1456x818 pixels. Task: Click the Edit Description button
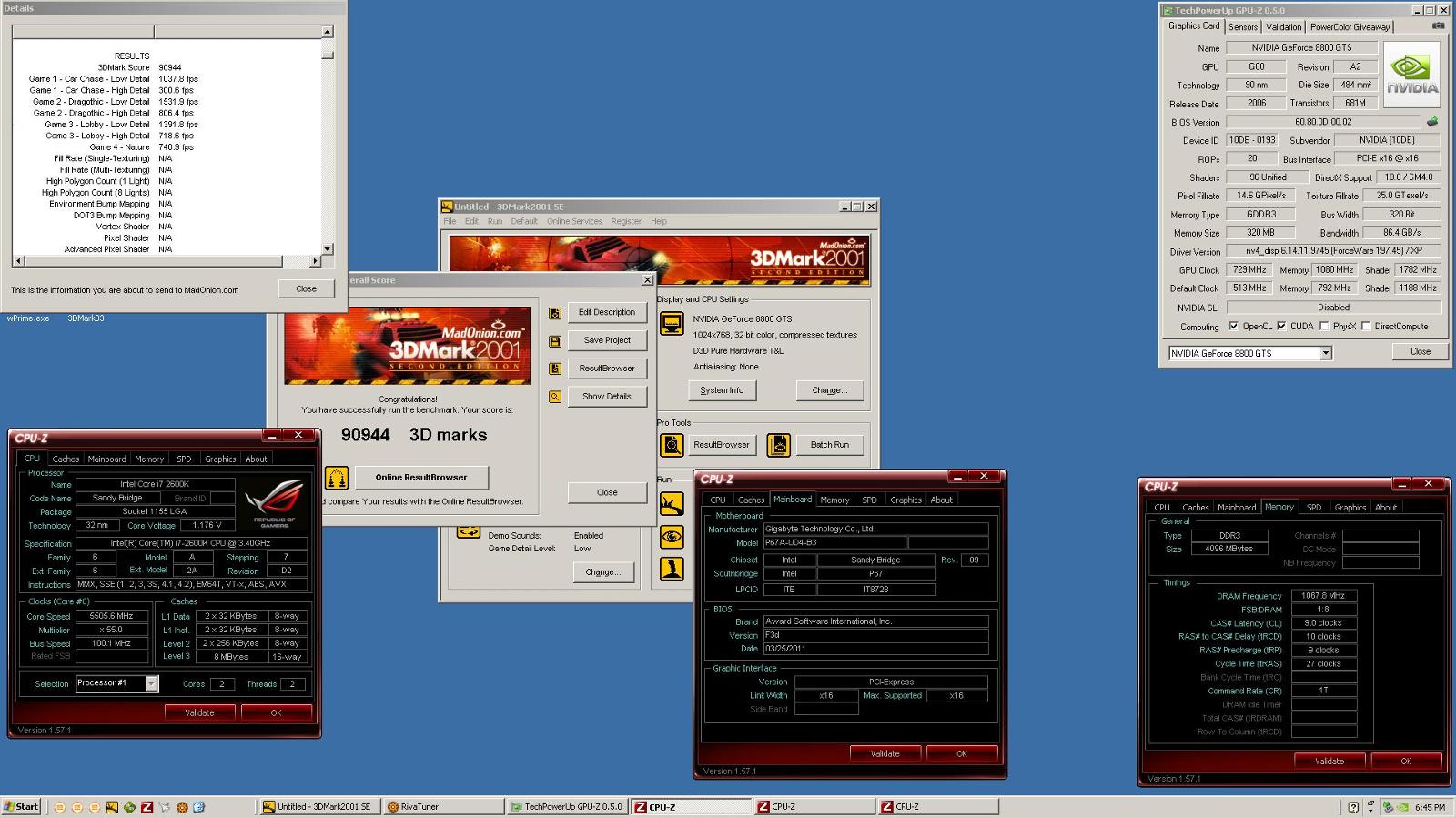[607, 312]
